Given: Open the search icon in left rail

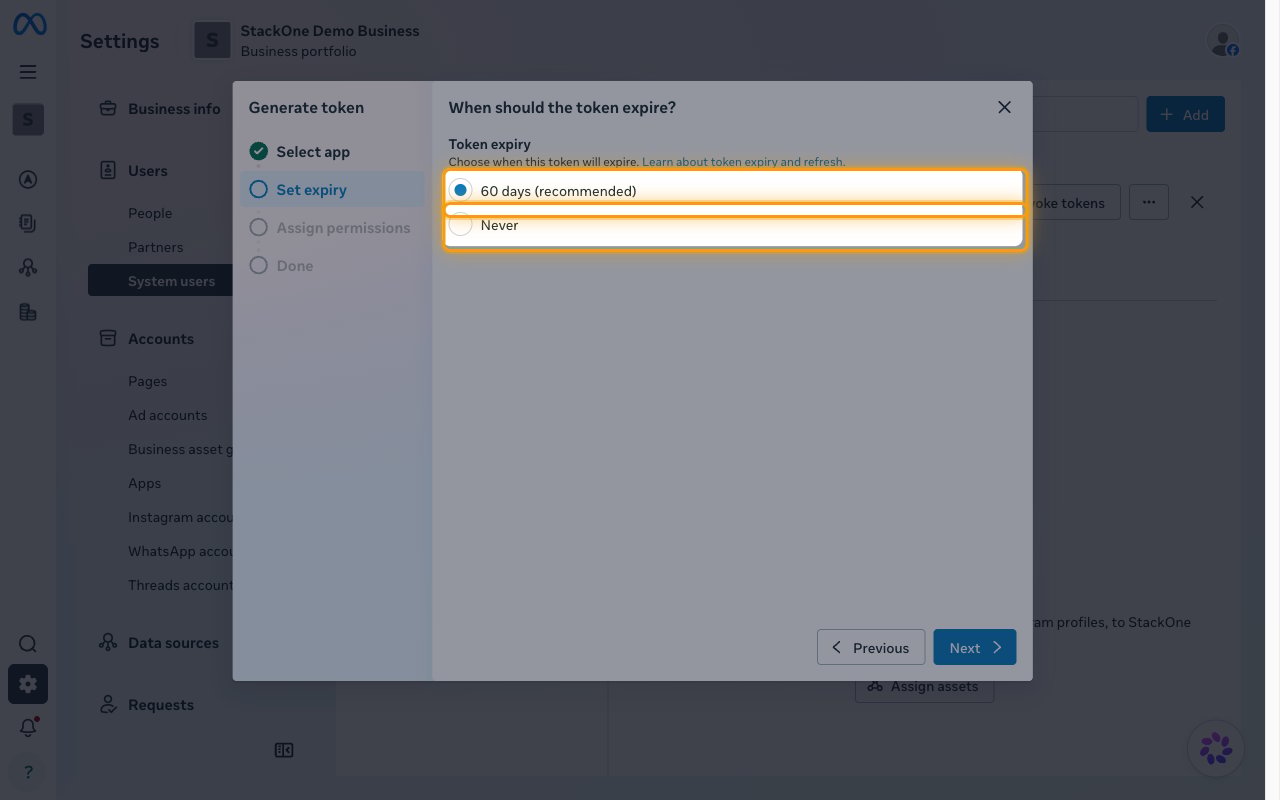Looking at the screenshot, I should pos(28,644).
